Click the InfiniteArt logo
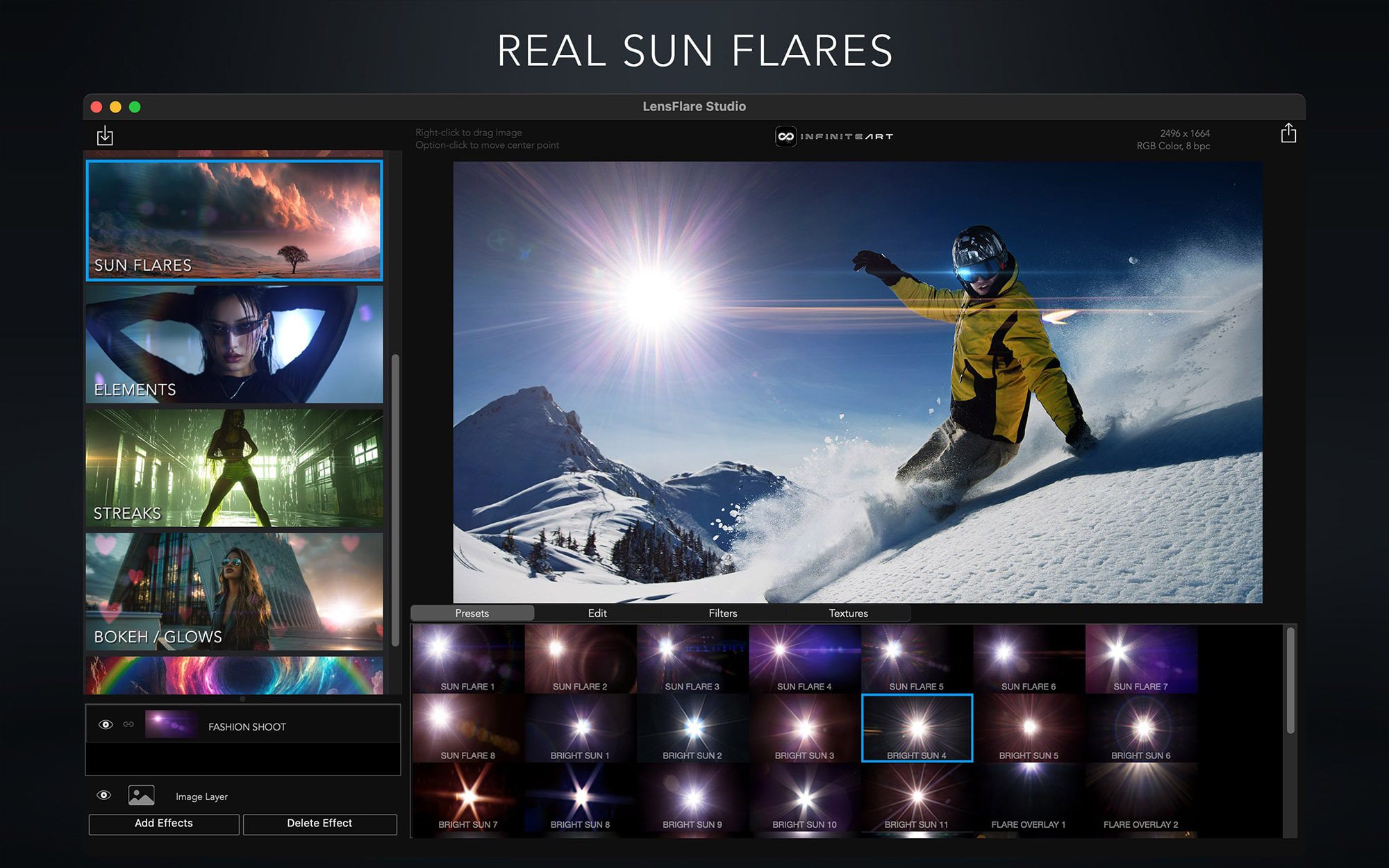The height and width of the screenshot is (868, 1389). (833, 136)
